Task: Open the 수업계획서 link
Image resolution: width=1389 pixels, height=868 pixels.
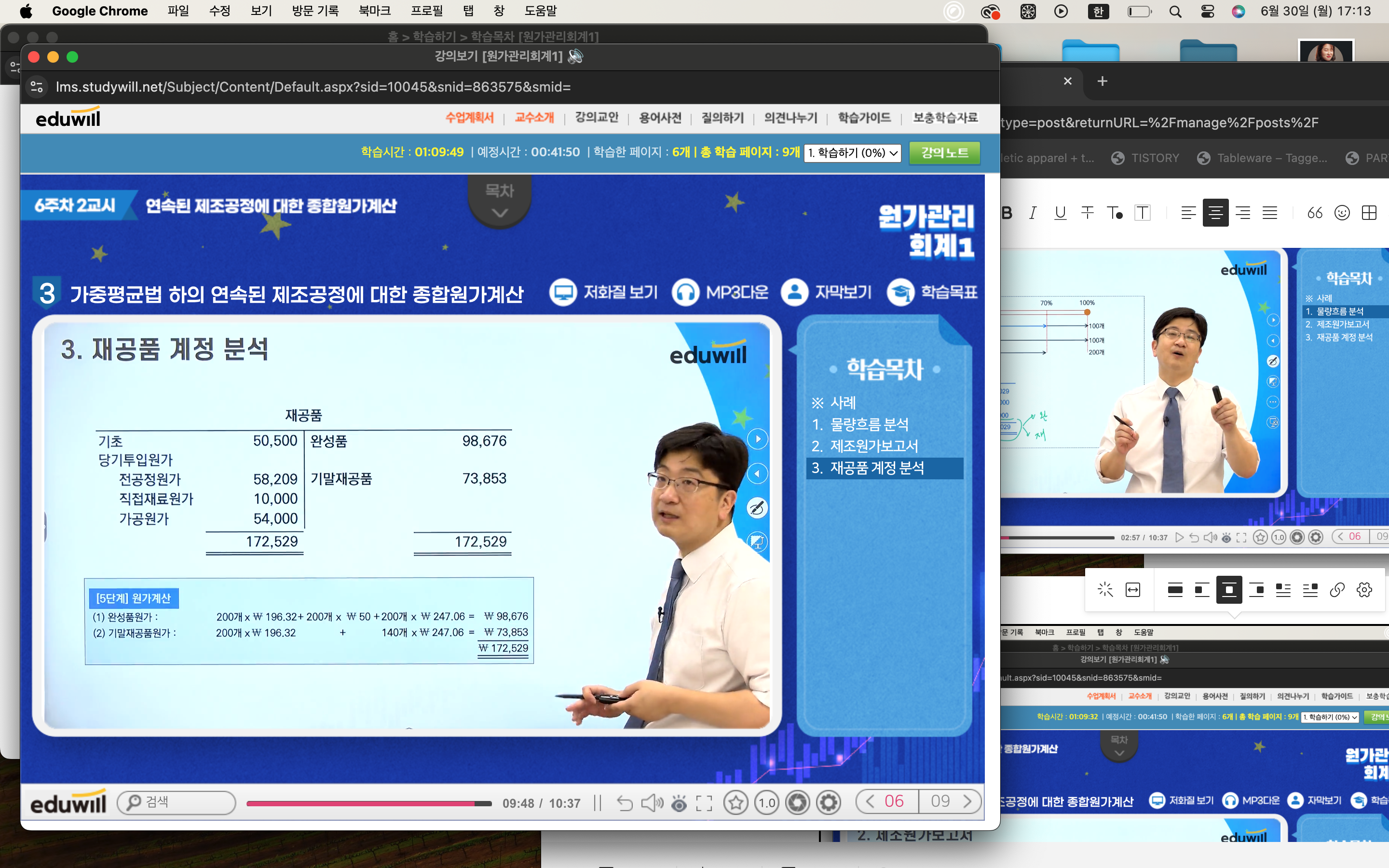Action: 469,118
